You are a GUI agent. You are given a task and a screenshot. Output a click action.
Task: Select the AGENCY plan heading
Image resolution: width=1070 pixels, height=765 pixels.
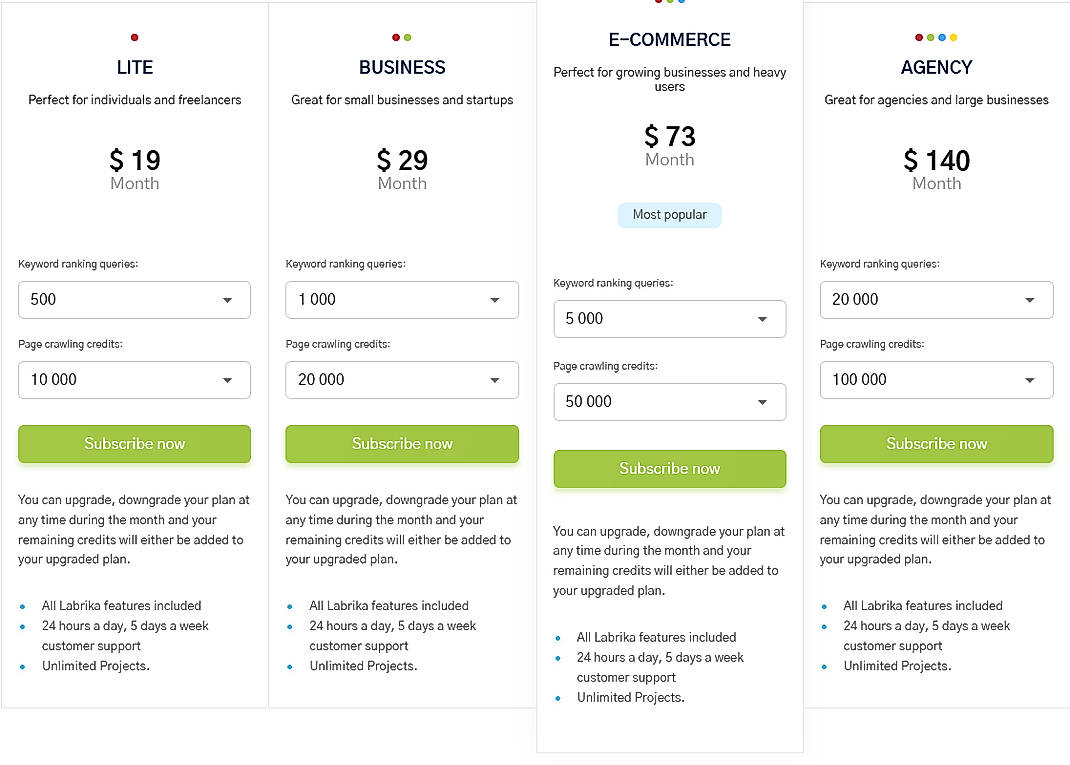point(937,67)
